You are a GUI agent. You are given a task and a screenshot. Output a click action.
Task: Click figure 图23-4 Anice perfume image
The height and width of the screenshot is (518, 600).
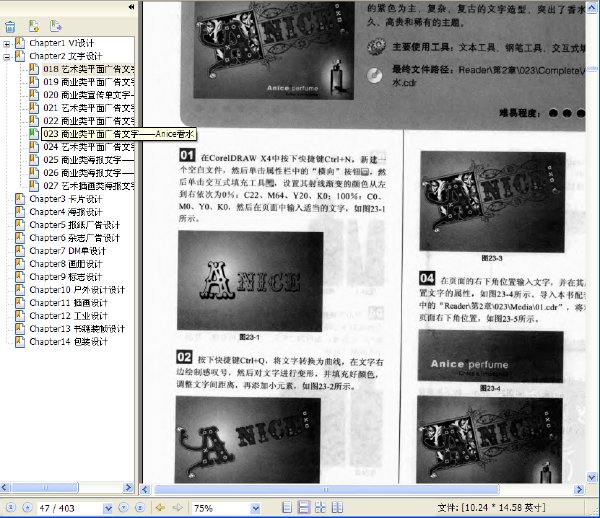click(491, 357)
